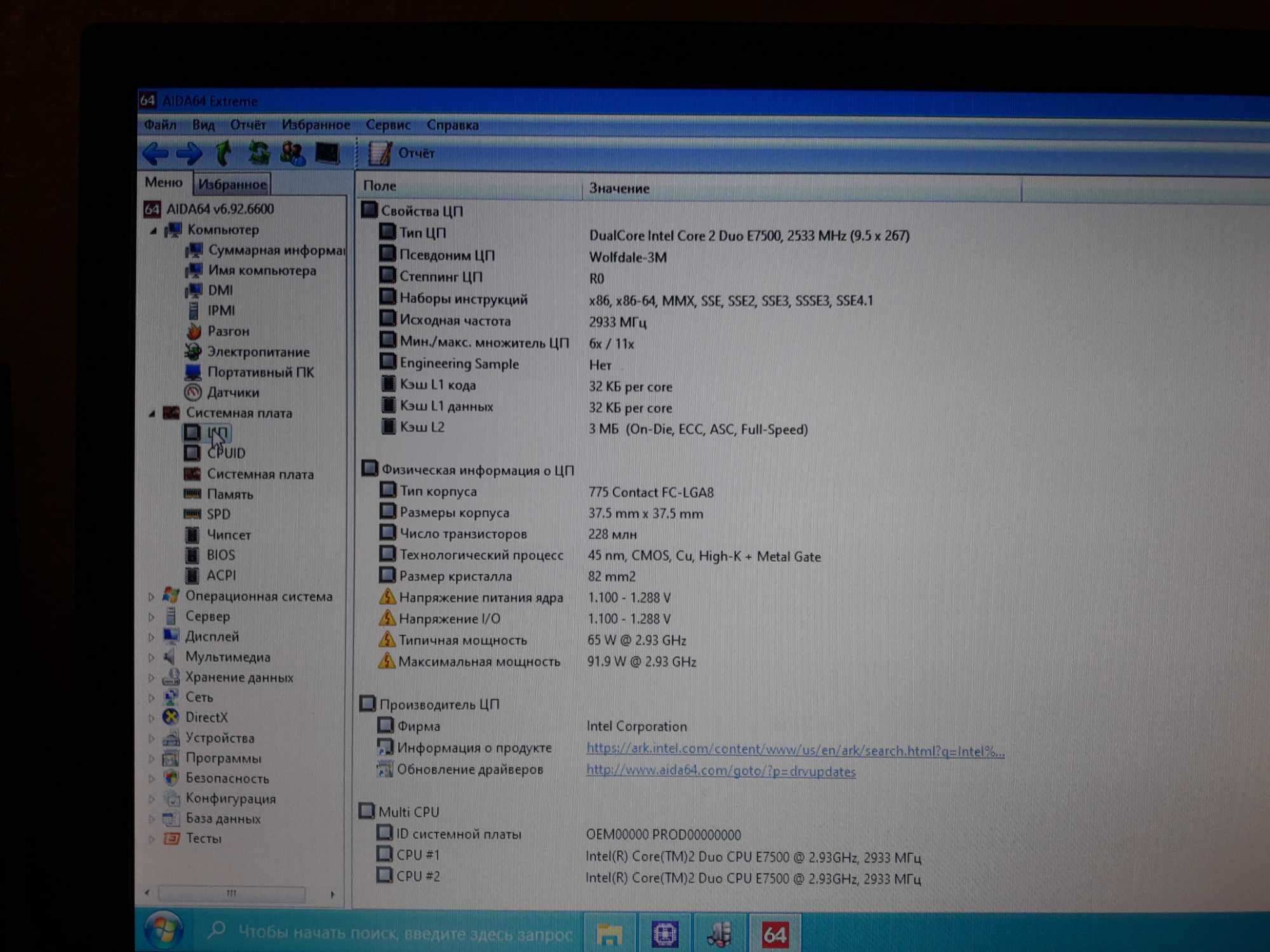Image resolution: width=1270 pixels, height=952 pixels.
Task: Select the Напряжение питания ядра row
Action: coord(525,597)
